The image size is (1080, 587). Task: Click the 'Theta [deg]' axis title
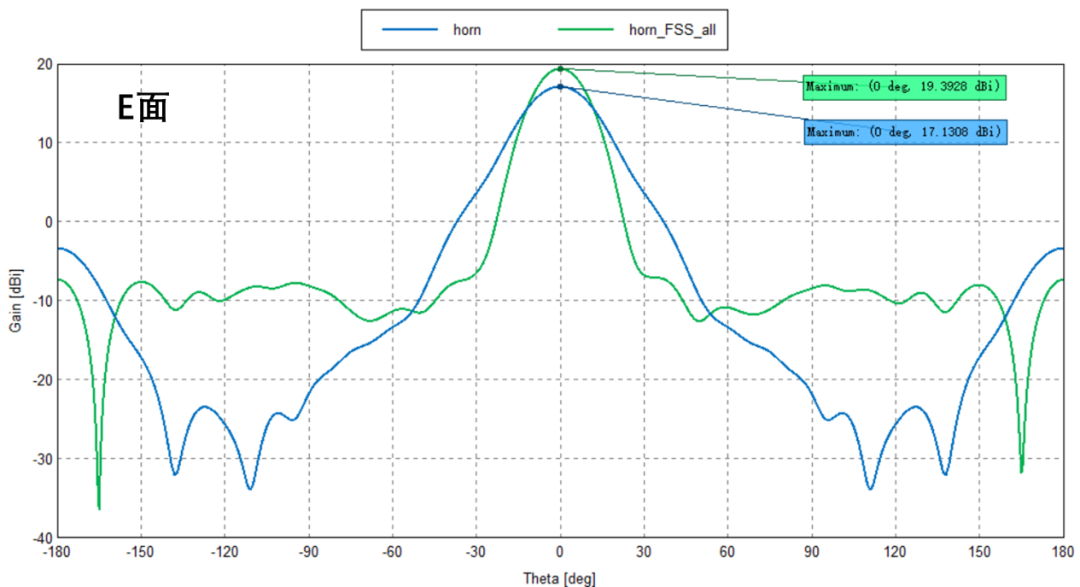coord(559,578)
